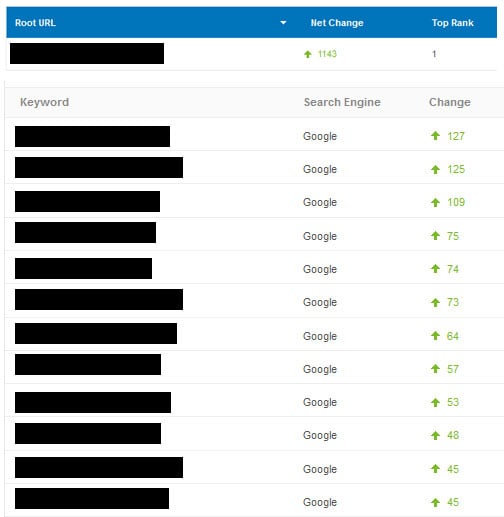
Task: Click the up arrow next to 127
Action: (x=435, y=136)
